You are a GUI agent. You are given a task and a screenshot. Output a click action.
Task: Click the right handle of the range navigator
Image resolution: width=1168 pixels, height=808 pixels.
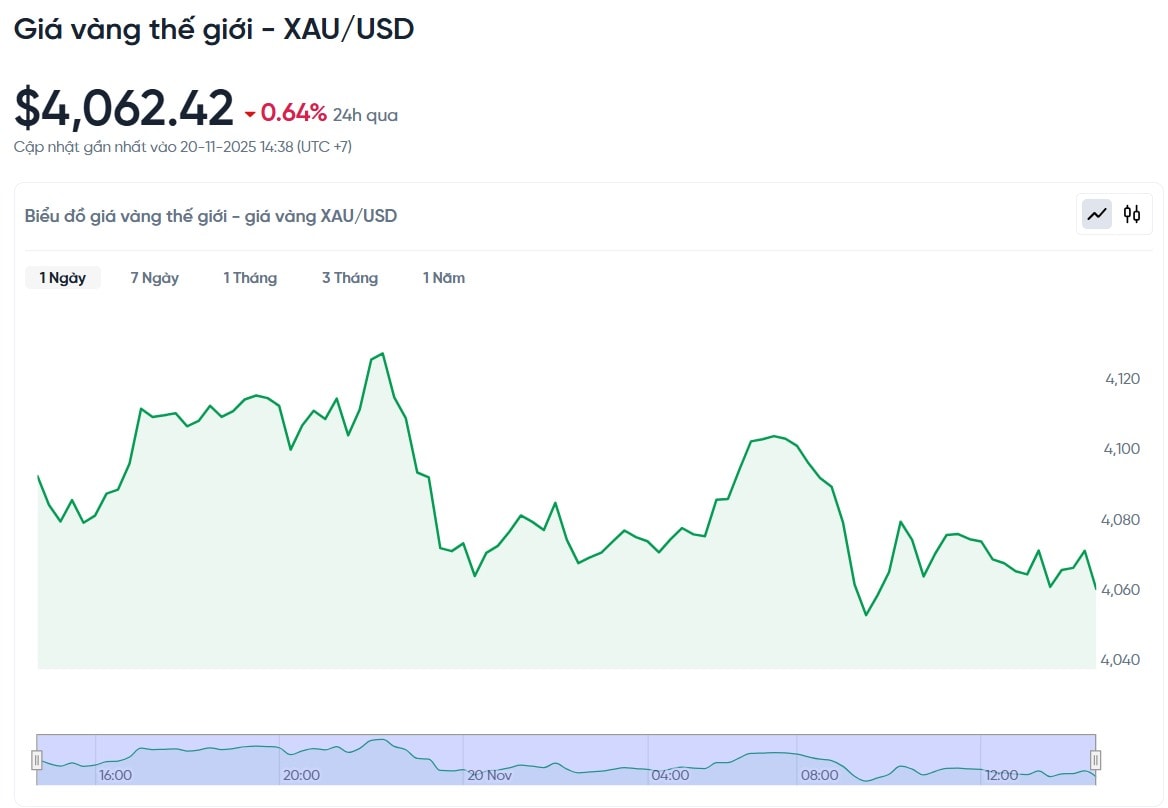[1095, 760]
